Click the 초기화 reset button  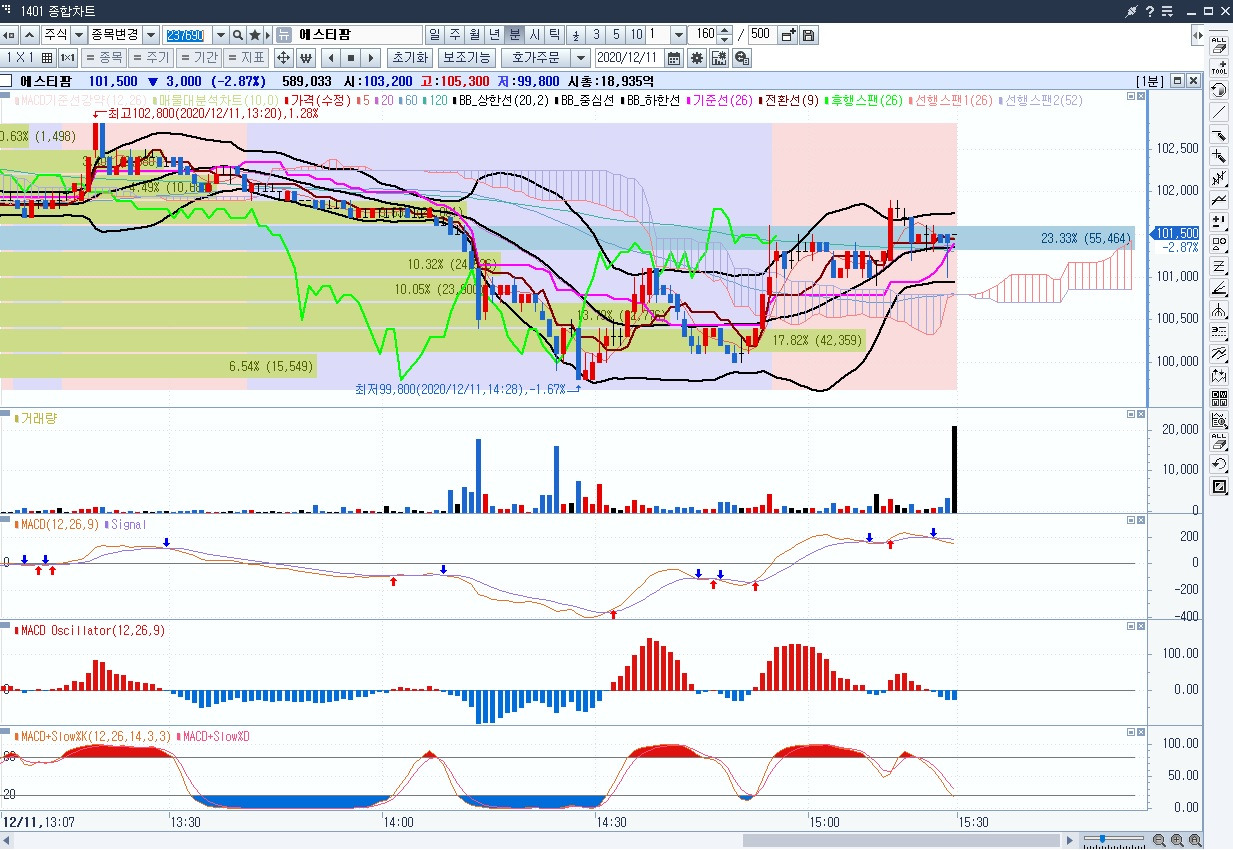click(411, 58)
